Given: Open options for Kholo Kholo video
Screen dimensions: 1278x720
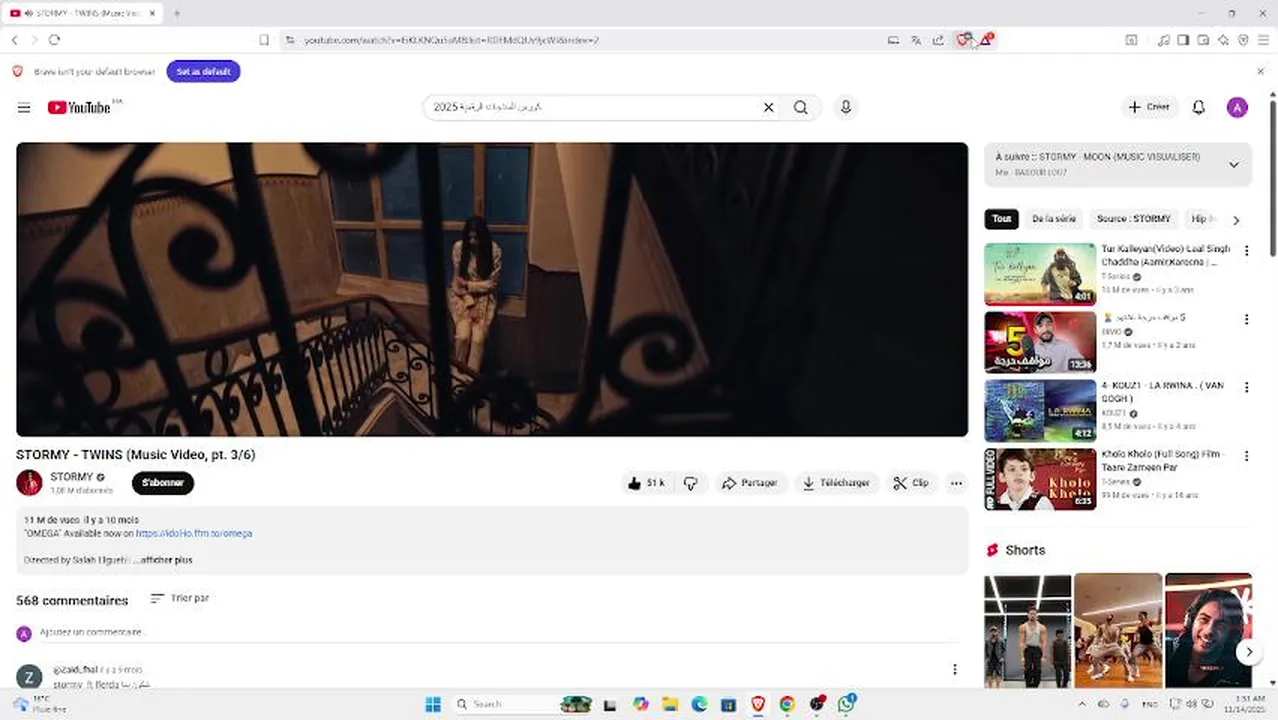Looking at the screenshot, I should point(1246,456).
